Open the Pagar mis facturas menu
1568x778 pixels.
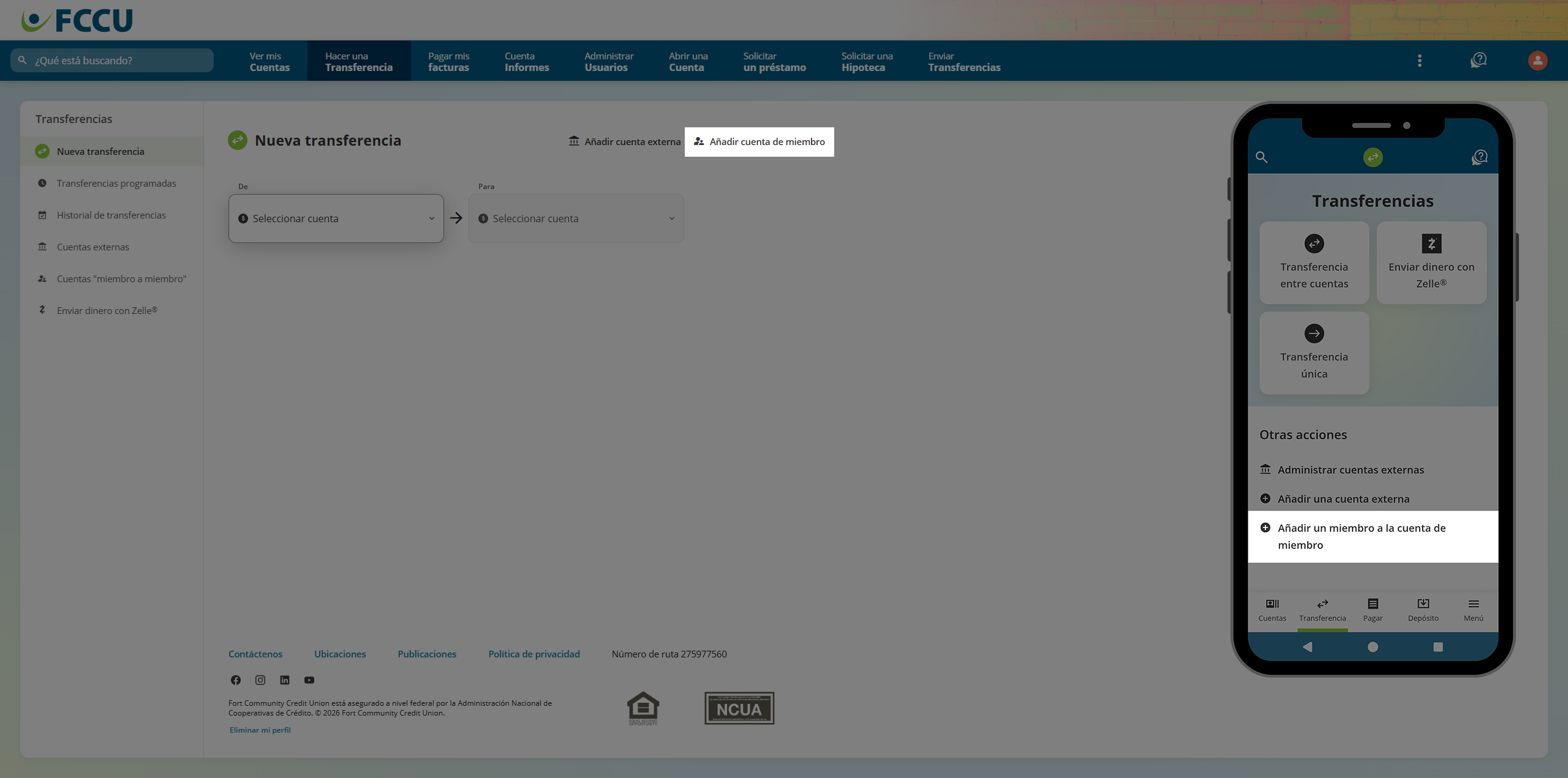pyautogui.click(x=448, y=61)
